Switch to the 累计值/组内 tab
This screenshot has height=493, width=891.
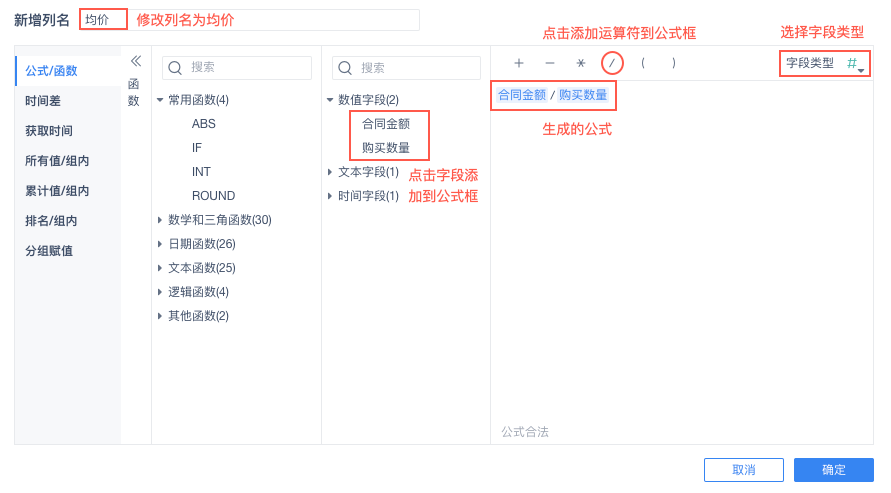(57, 191)
